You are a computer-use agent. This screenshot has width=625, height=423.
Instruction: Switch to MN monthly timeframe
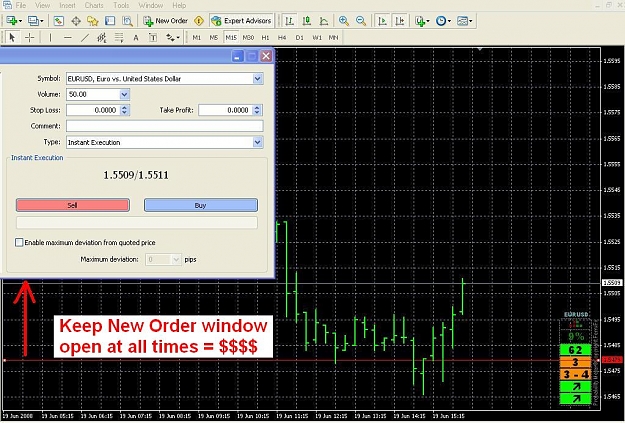point(334,37)
